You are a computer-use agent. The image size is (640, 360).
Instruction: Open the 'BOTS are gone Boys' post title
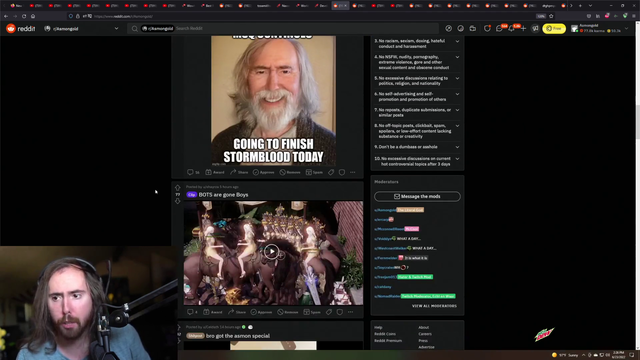(x=223, y=195)
